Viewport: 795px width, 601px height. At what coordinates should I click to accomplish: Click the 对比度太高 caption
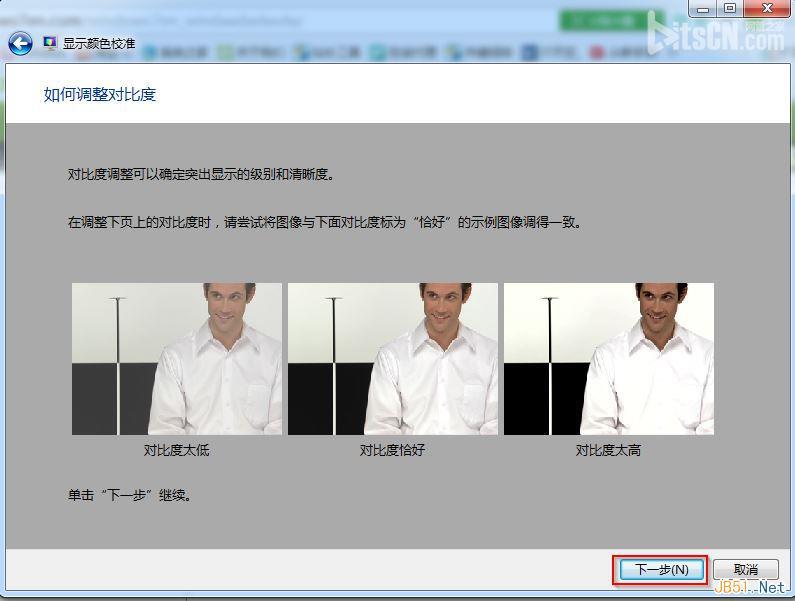[608, 450]
